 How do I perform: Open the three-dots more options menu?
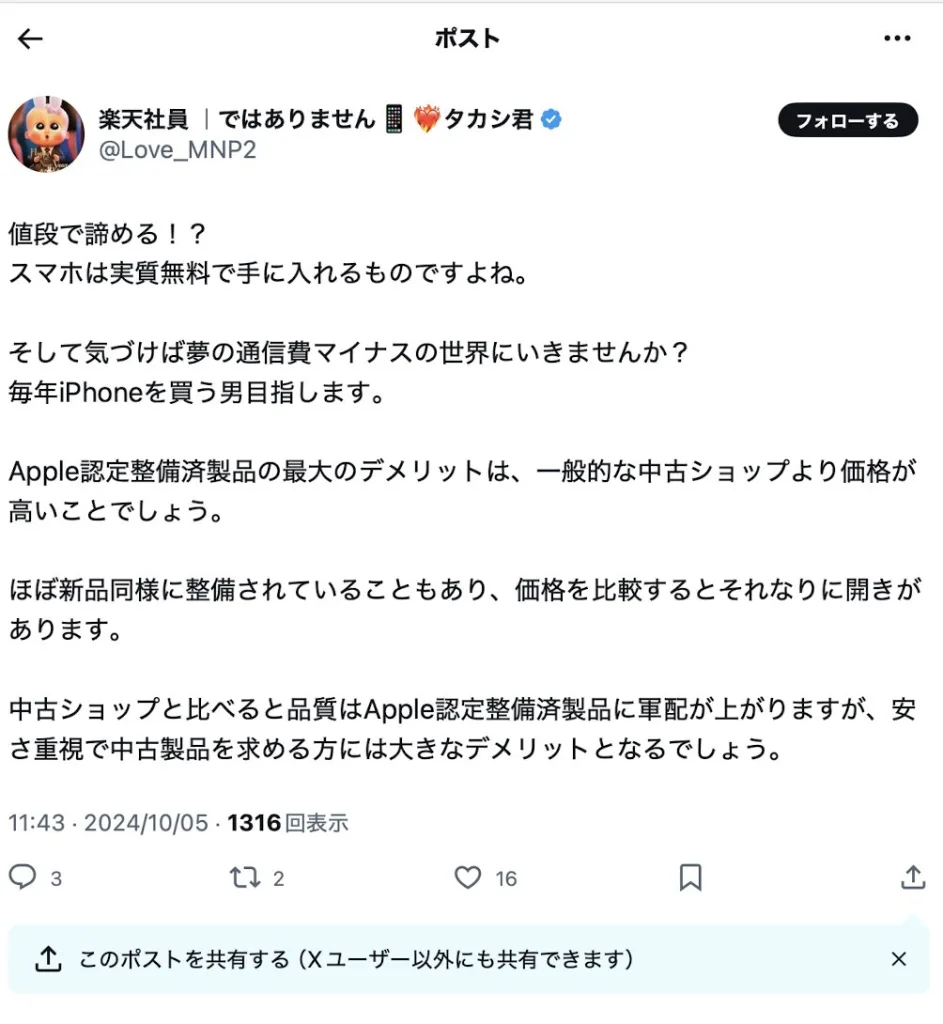pos(897,39)
